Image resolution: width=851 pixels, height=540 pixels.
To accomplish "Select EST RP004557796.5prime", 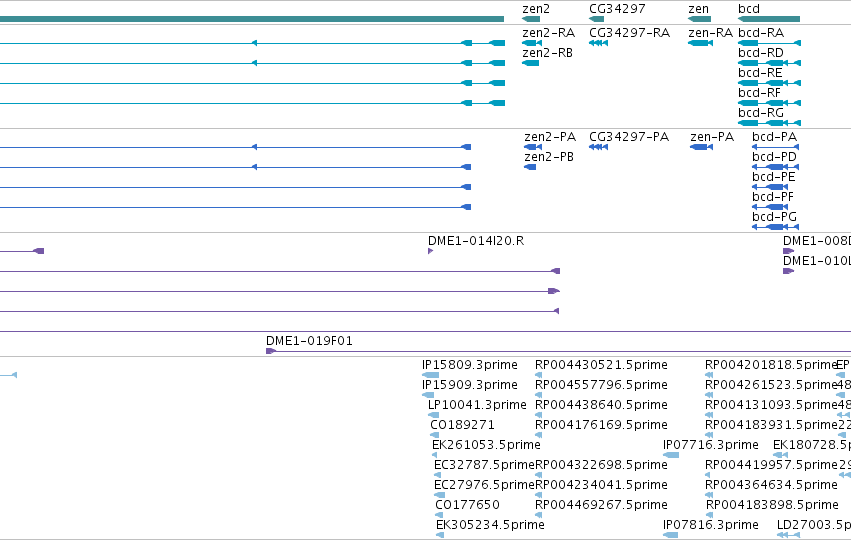I will pyautogui.click(x=601, y=385).
